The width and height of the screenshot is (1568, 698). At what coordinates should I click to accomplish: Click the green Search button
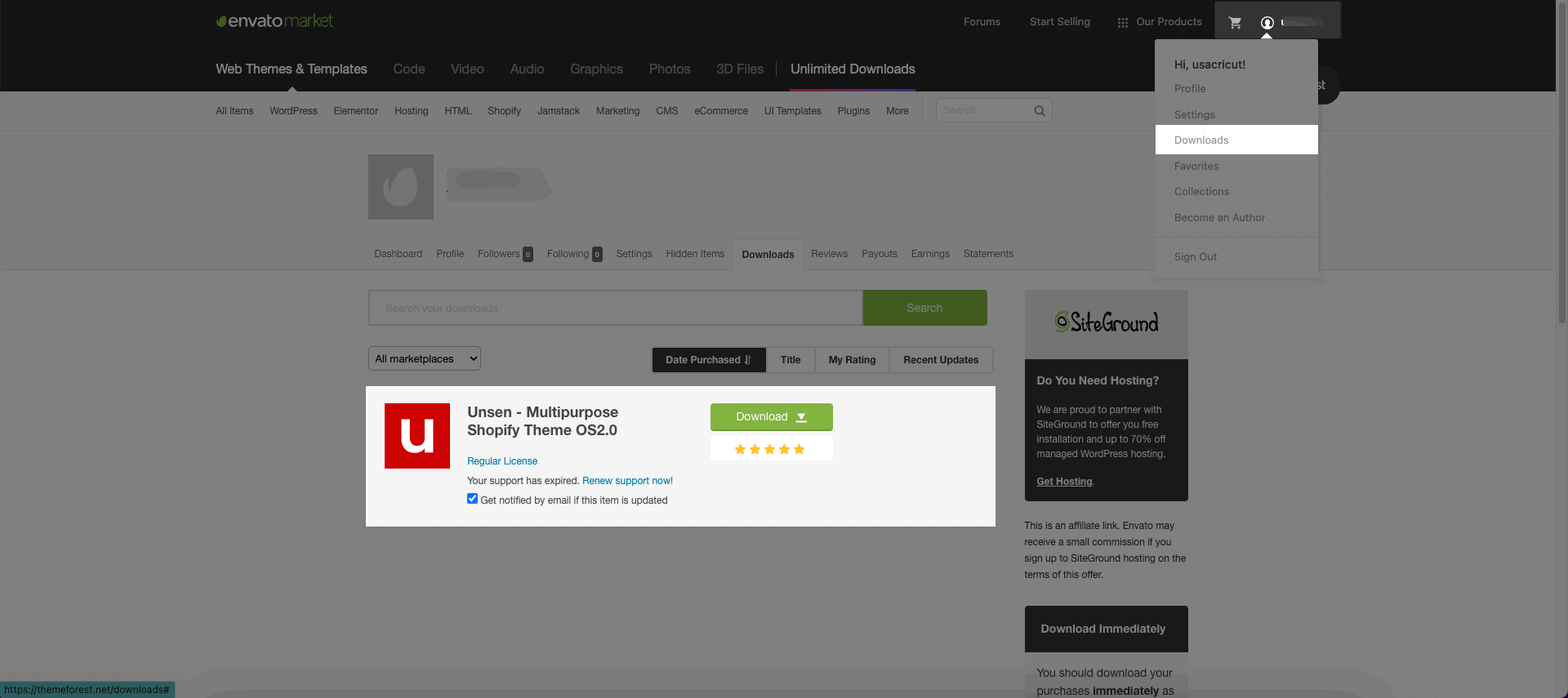pyautogui.click(x=924, y=308)
